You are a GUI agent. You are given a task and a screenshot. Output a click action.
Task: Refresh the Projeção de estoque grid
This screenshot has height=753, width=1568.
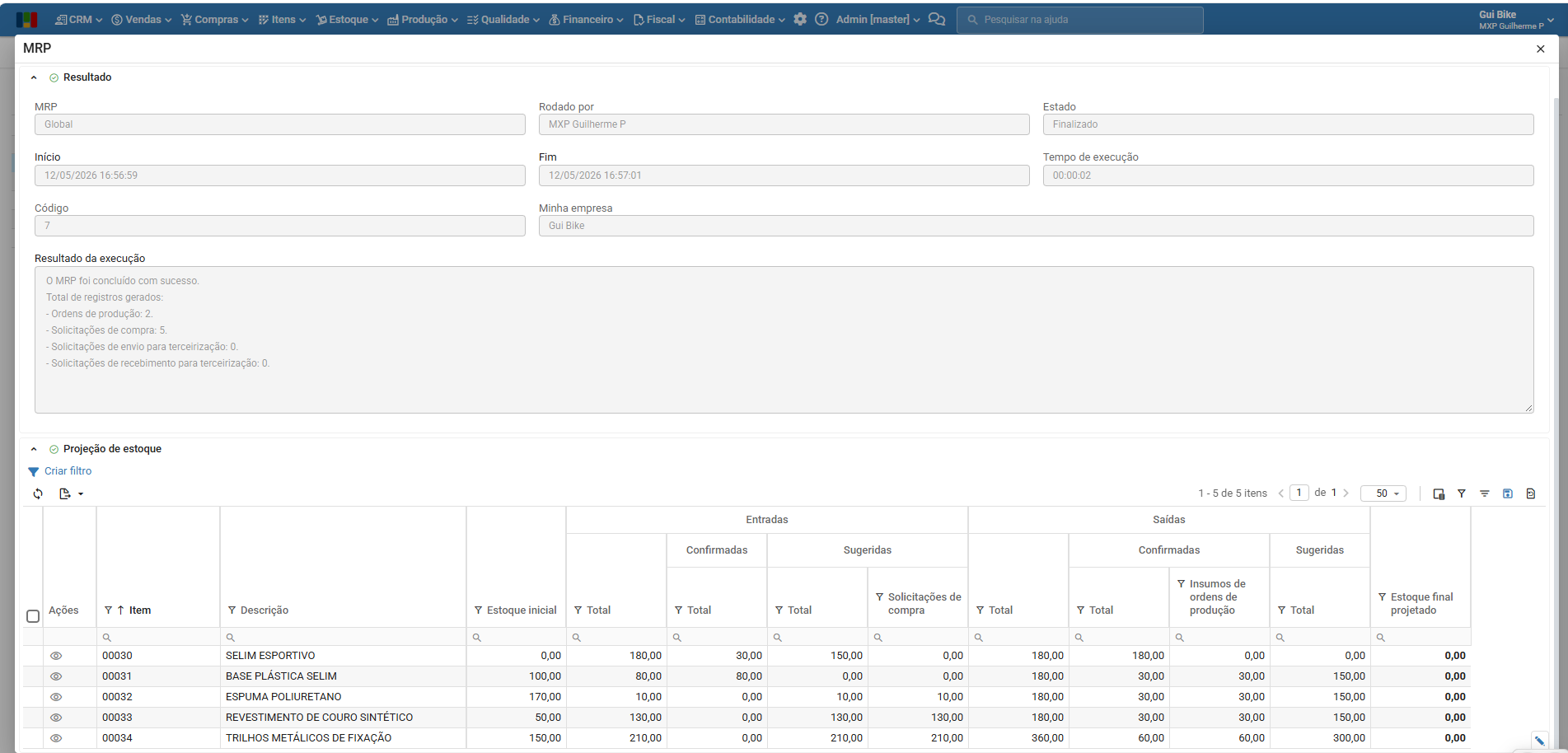tap(38, 493)
